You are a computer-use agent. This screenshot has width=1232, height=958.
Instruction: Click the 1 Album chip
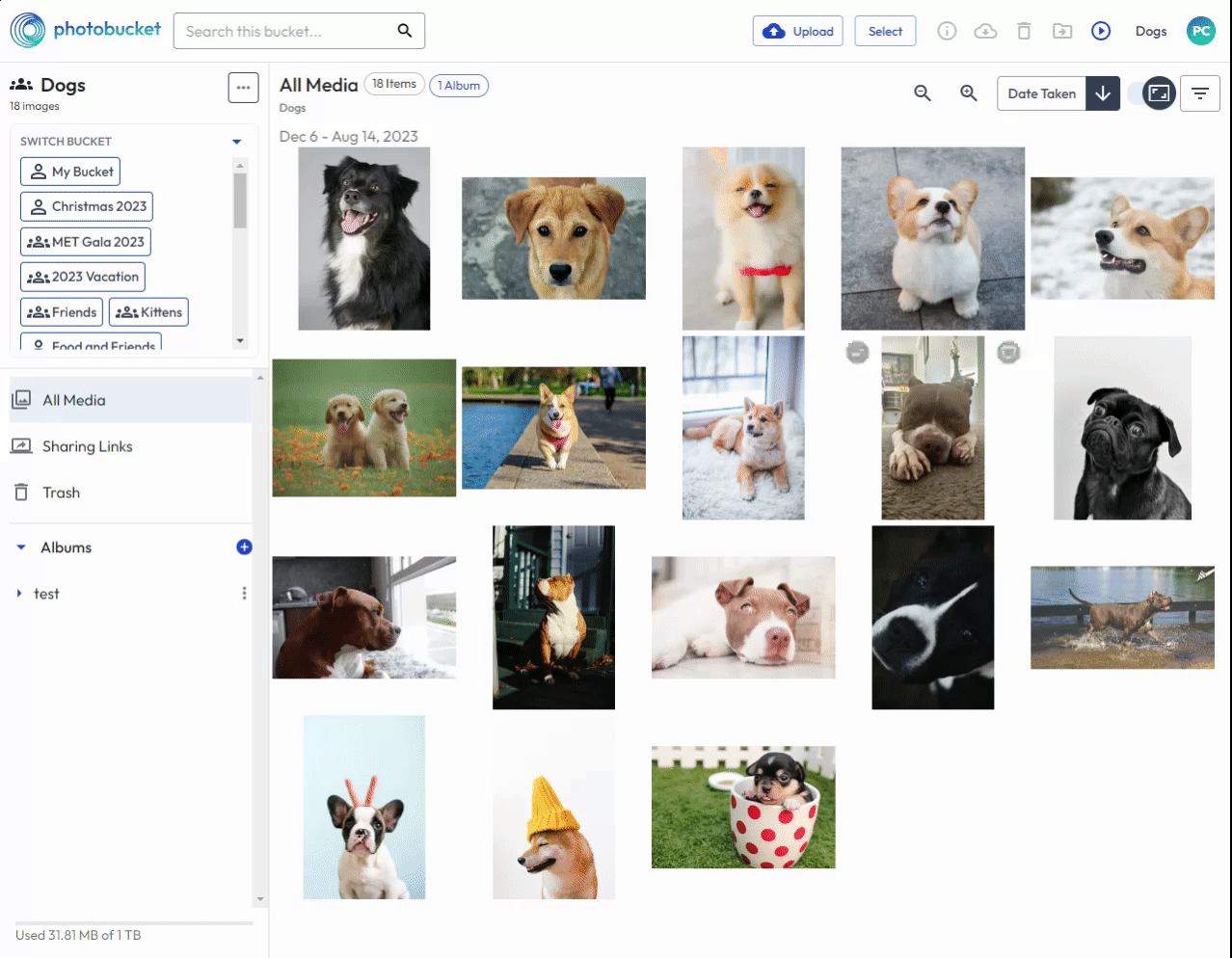pos(459,86)
